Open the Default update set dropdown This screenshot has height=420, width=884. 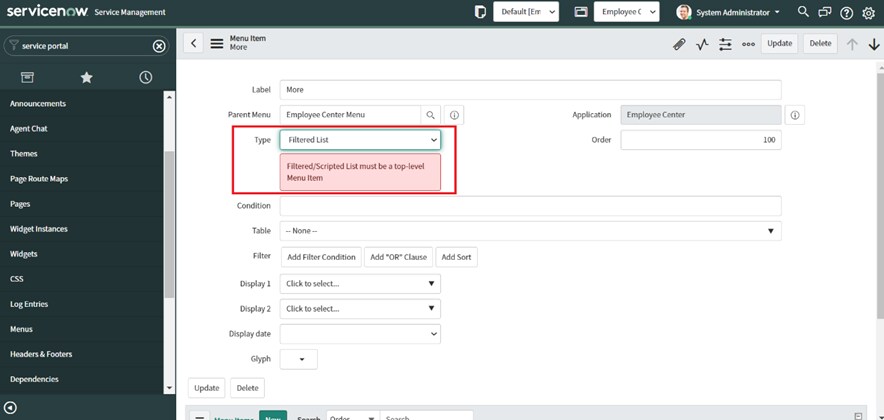[x=526, y=12]
